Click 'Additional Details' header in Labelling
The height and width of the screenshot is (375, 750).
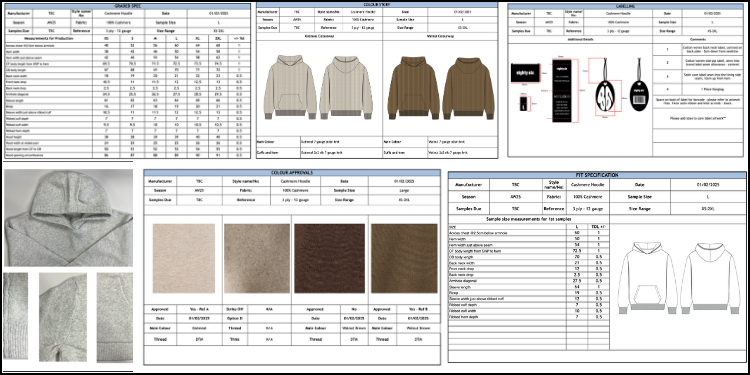point(580,39)
